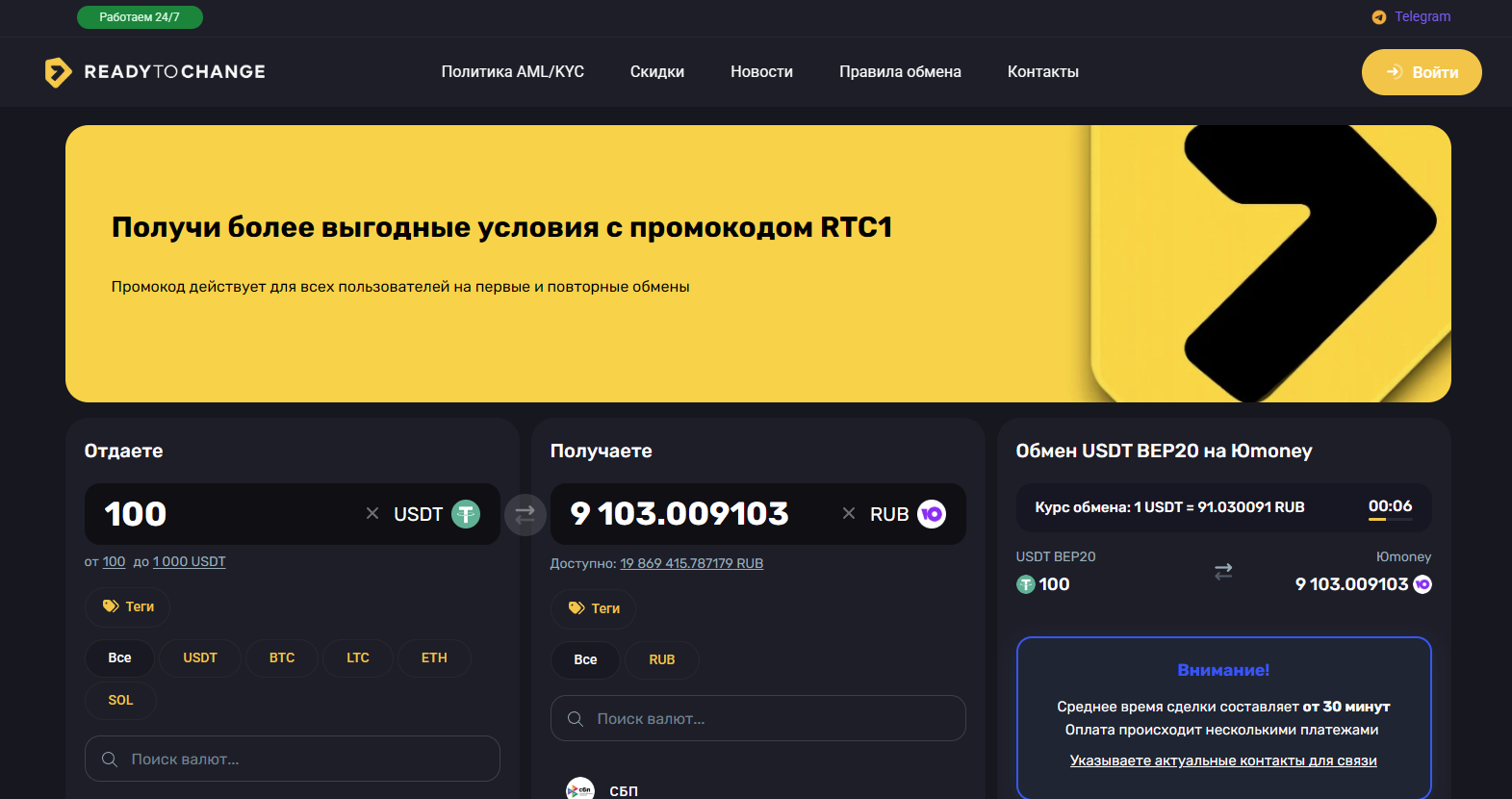Click the Работаем 24/7 badge
The width and height of the screenshot is (1512, 799).
click(140, 17)
